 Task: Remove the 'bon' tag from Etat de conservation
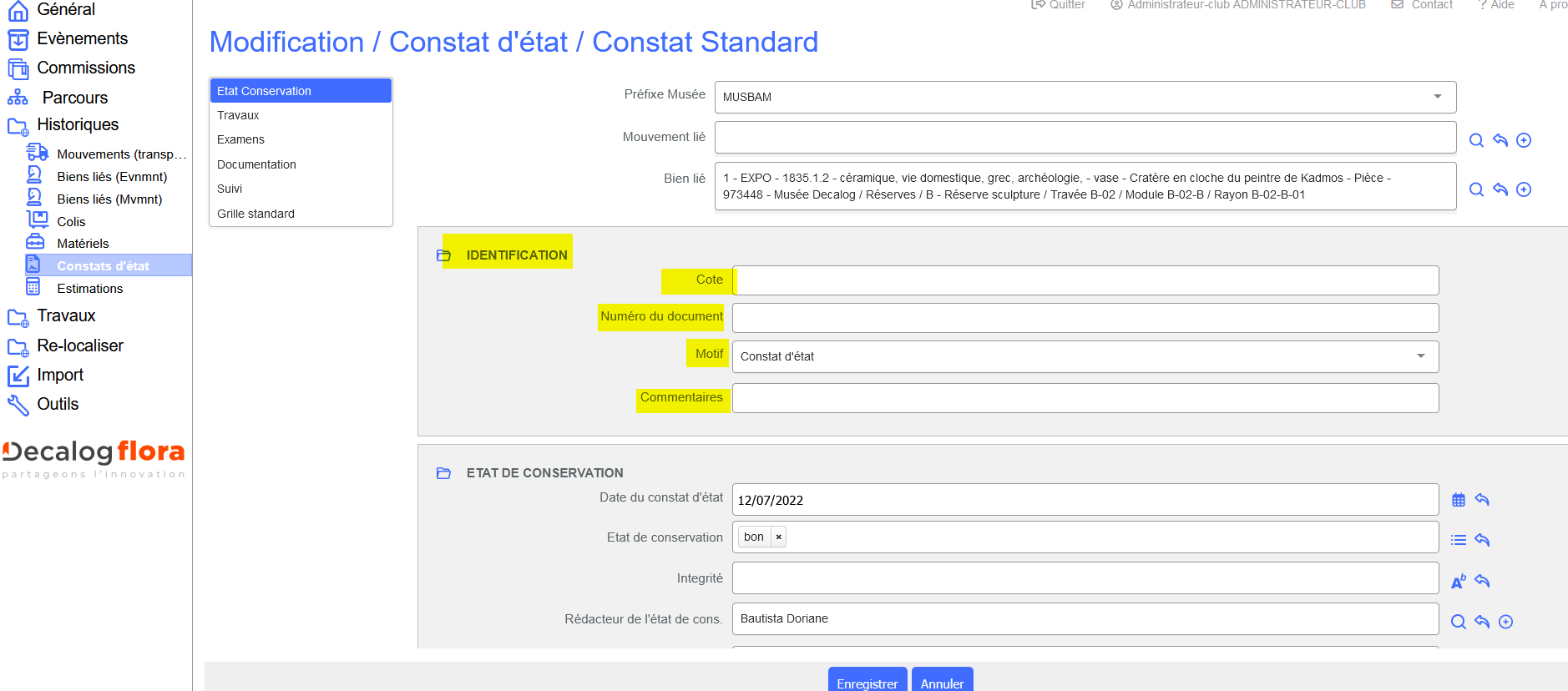778,537
